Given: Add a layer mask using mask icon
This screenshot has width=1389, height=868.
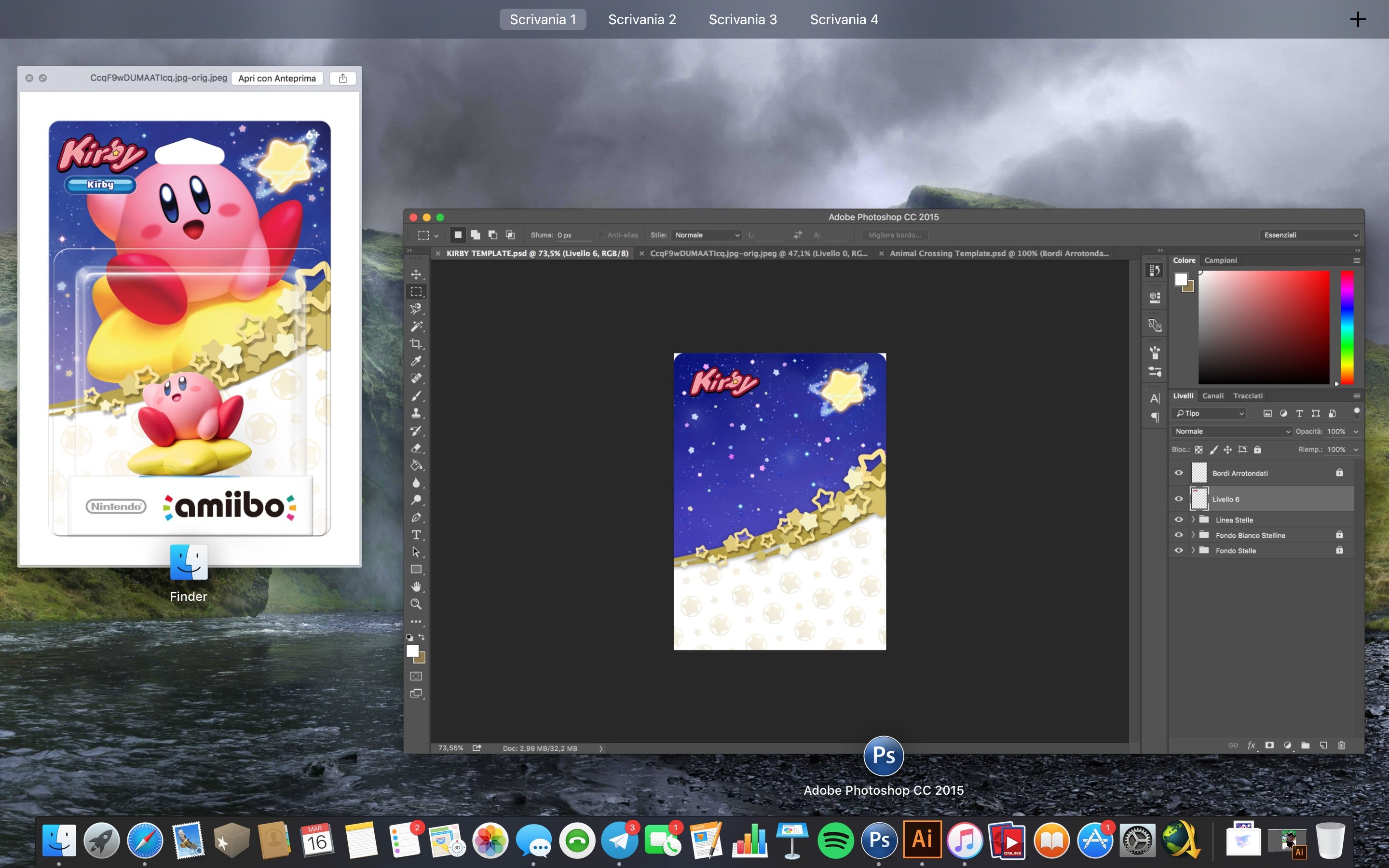Looking at the screenshot, I should [x=1269, y=745].
